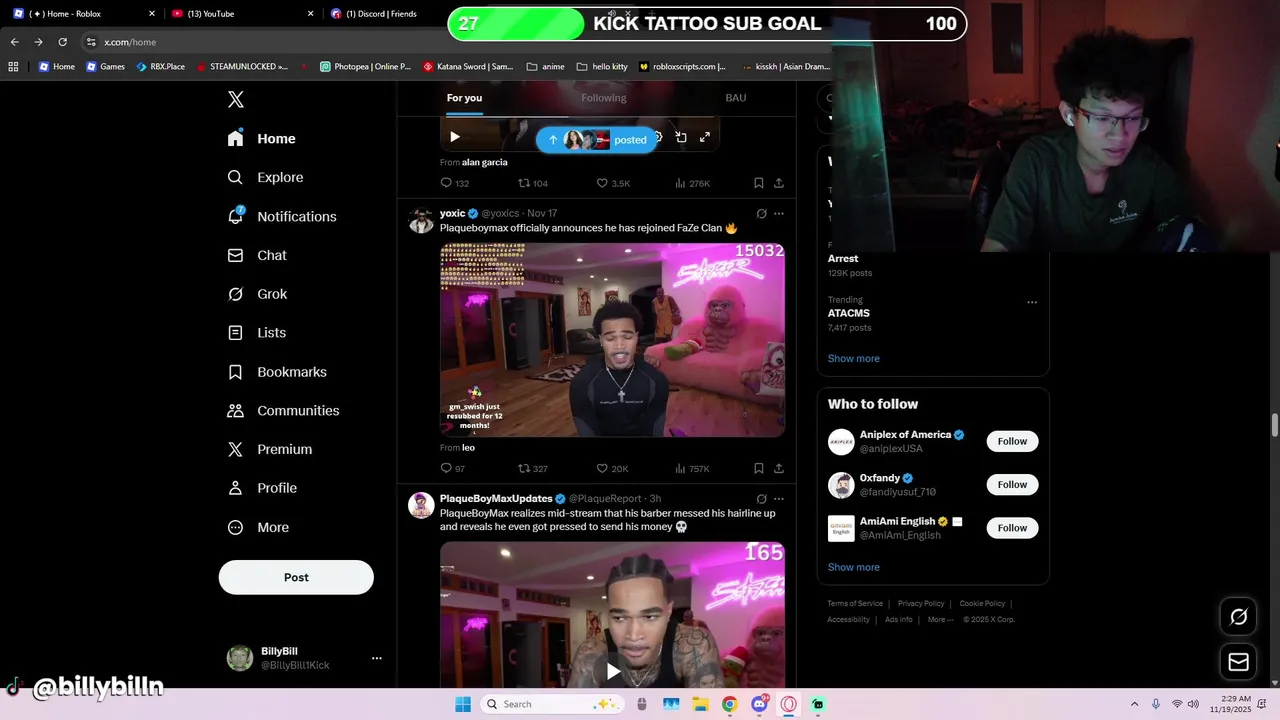Image resolution: width=1280 pixels, height=720 pixels.
Task: Play the top video from alan garcia
Action: 454,137
